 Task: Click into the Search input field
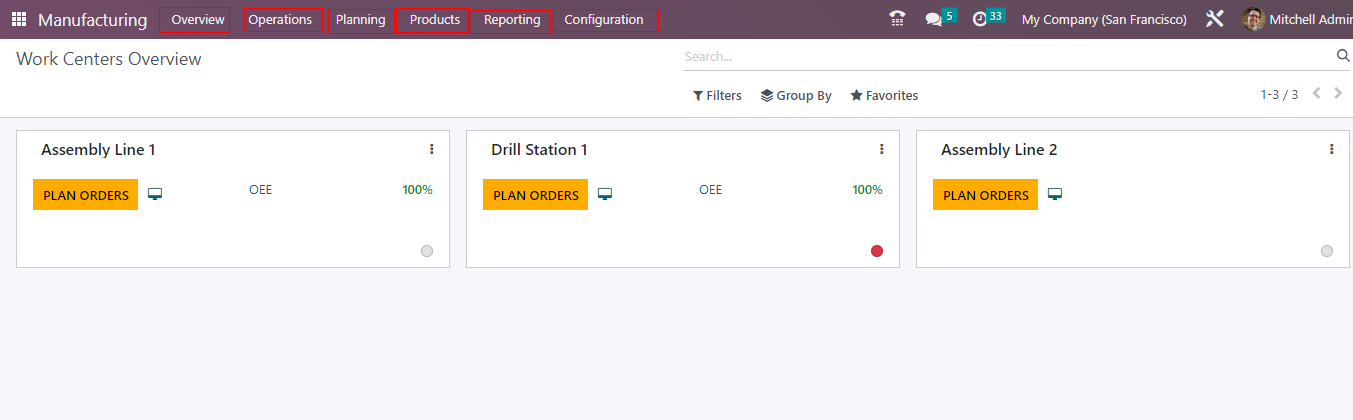[x=1005, y=57]
